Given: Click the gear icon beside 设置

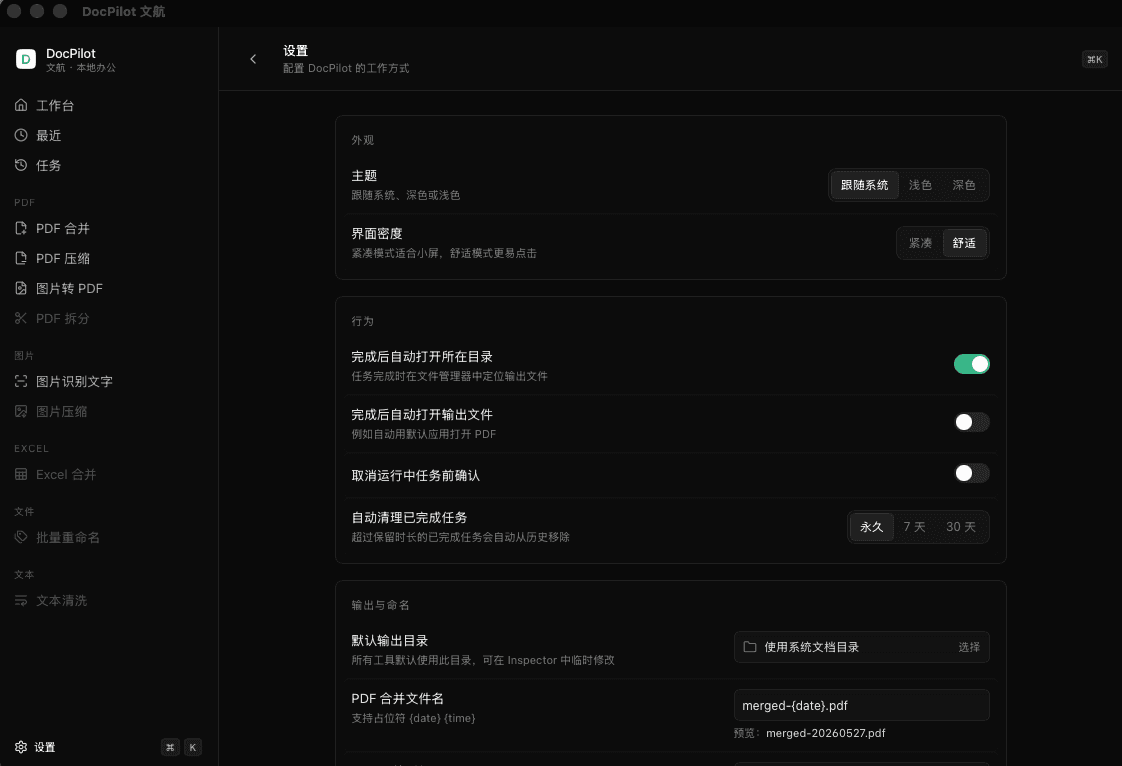Looking at the screenshot, I should [21, 747].
